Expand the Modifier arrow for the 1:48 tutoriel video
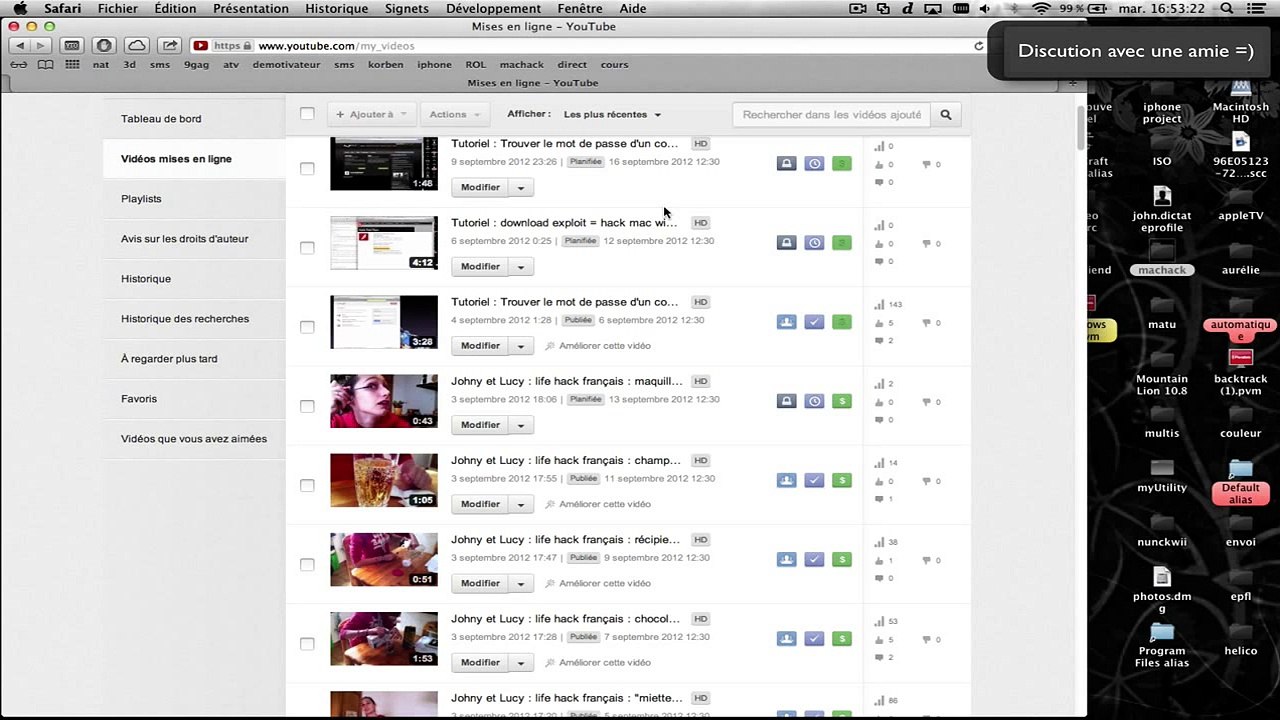 (x=520, y=187)
